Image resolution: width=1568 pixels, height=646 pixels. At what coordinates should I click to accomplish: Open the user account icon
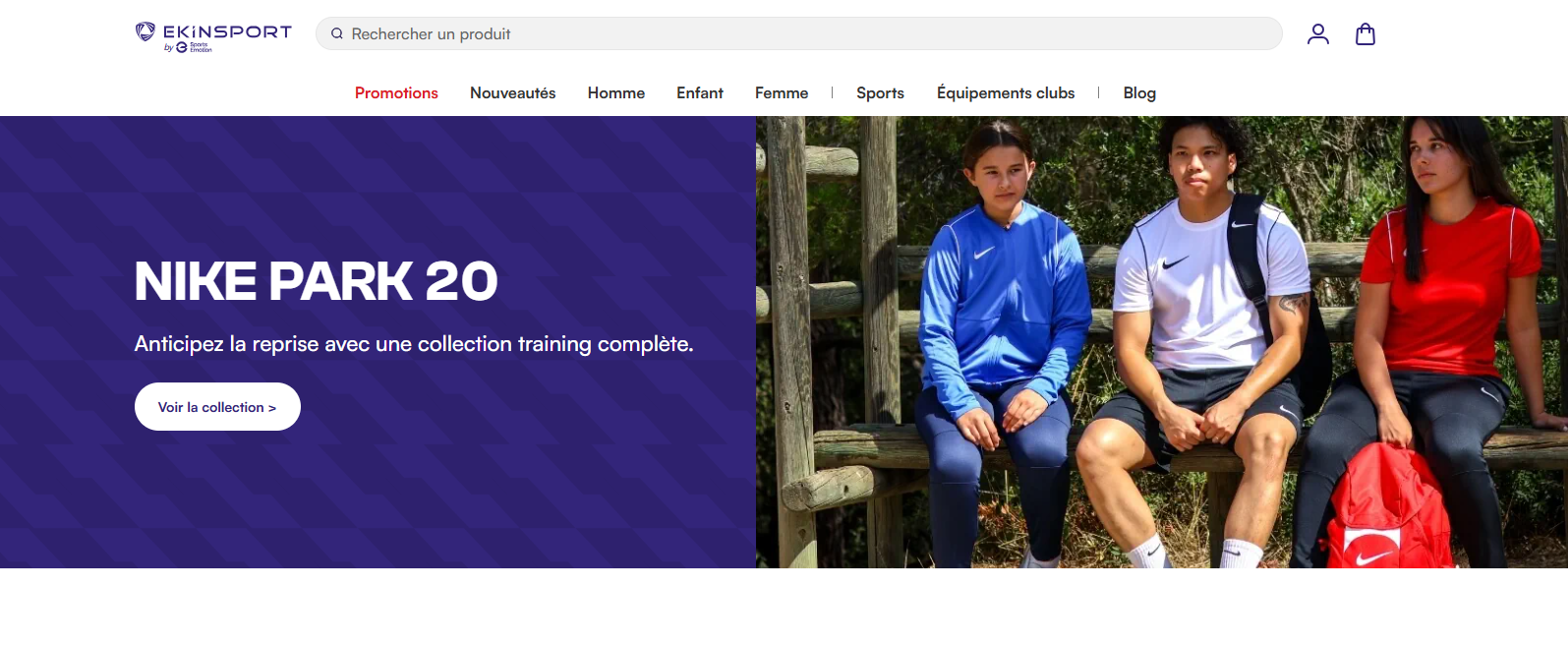pos(1317,34)
